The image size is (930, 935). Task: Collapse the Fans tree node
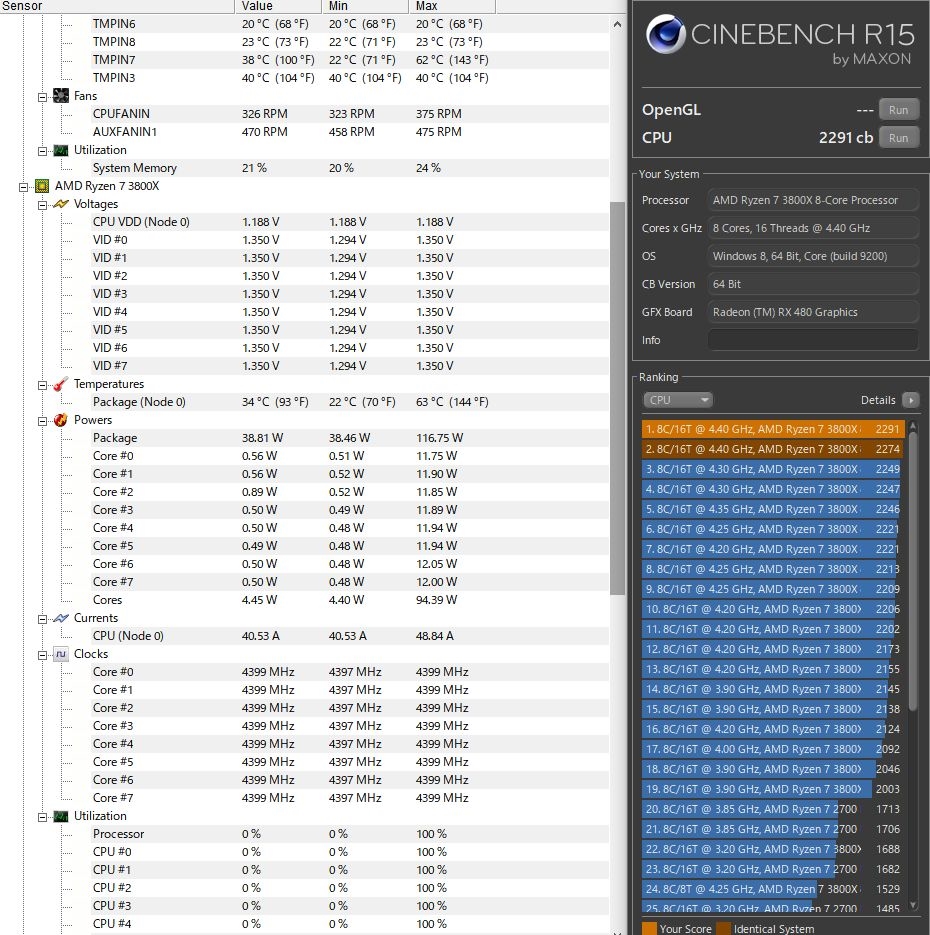(x=42, y=97)
